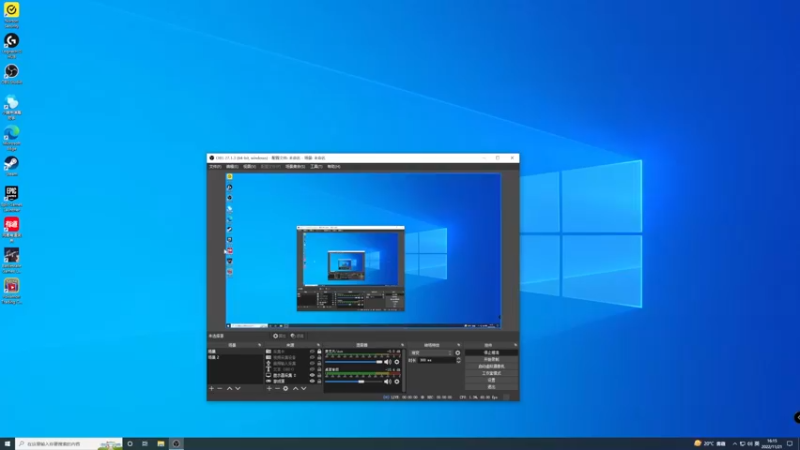
Task: Click OBS icon in Windows taskbar
Action: (x=177, y=444)
